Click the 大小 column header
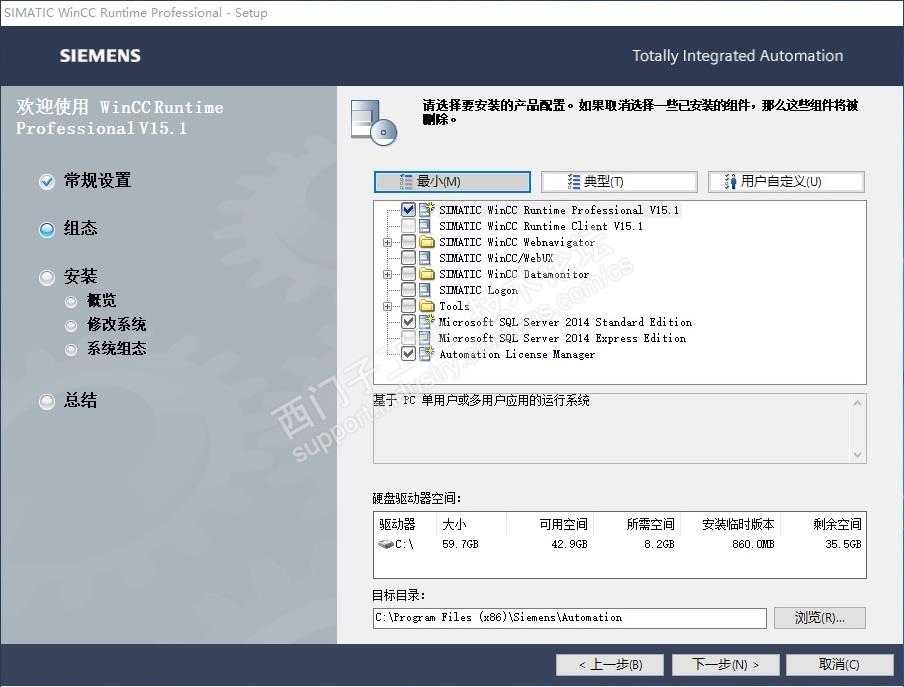 pos(454,524)
